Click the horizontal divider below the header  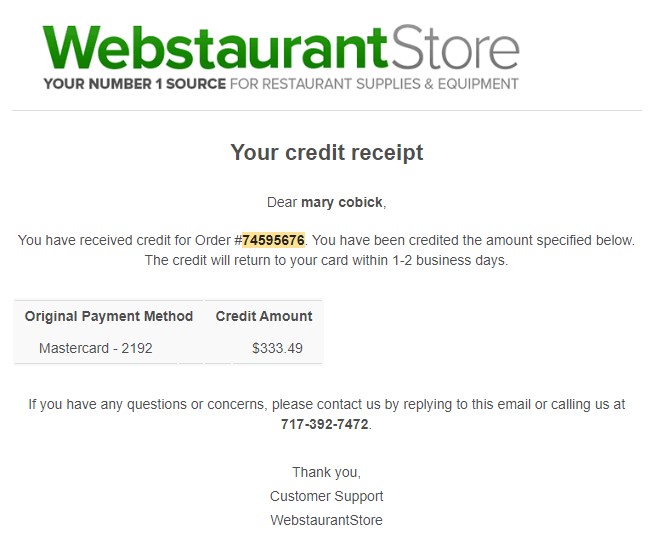coord(327,111)
